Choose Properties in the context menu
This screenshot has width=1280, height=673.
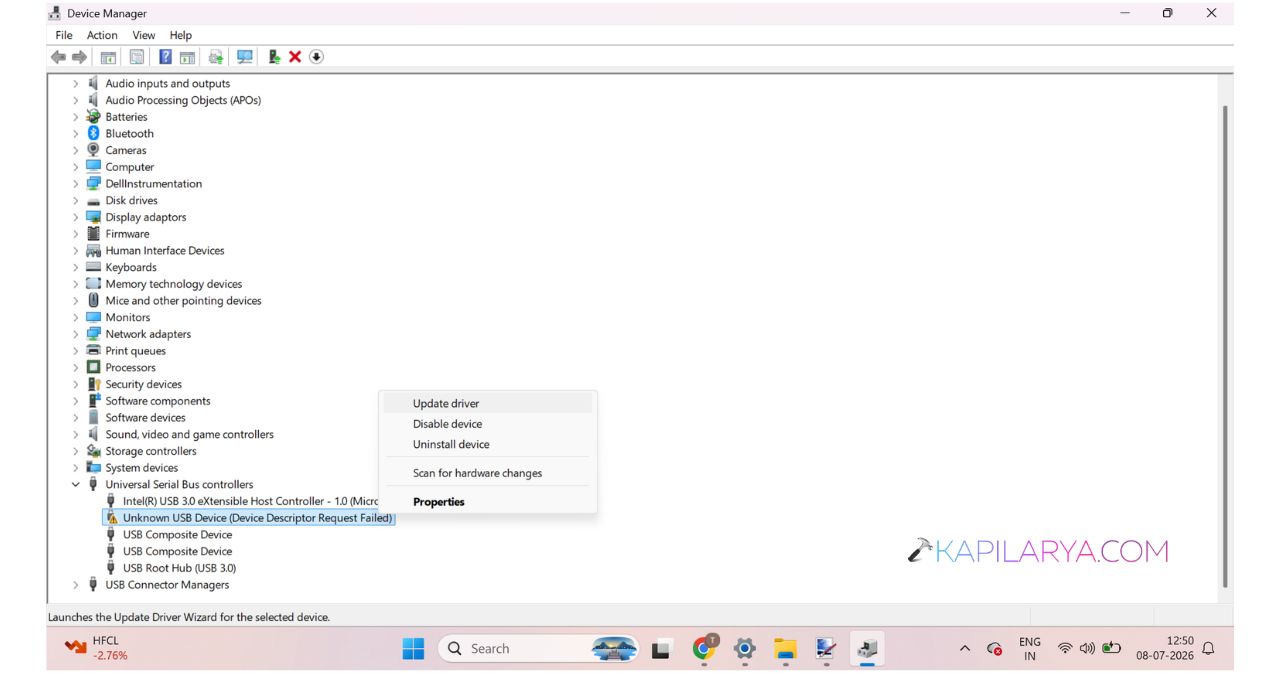(x=490, y=502)
